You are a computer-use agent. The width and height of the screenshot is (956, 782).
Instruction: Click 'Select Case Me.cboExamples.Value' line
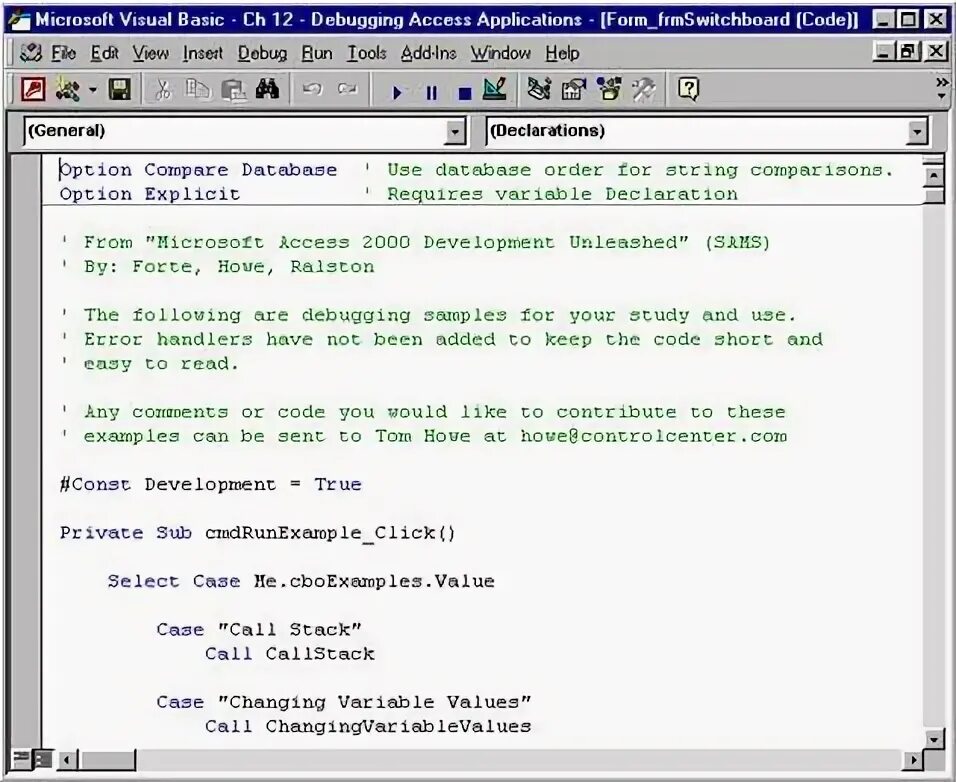[301, 581]
